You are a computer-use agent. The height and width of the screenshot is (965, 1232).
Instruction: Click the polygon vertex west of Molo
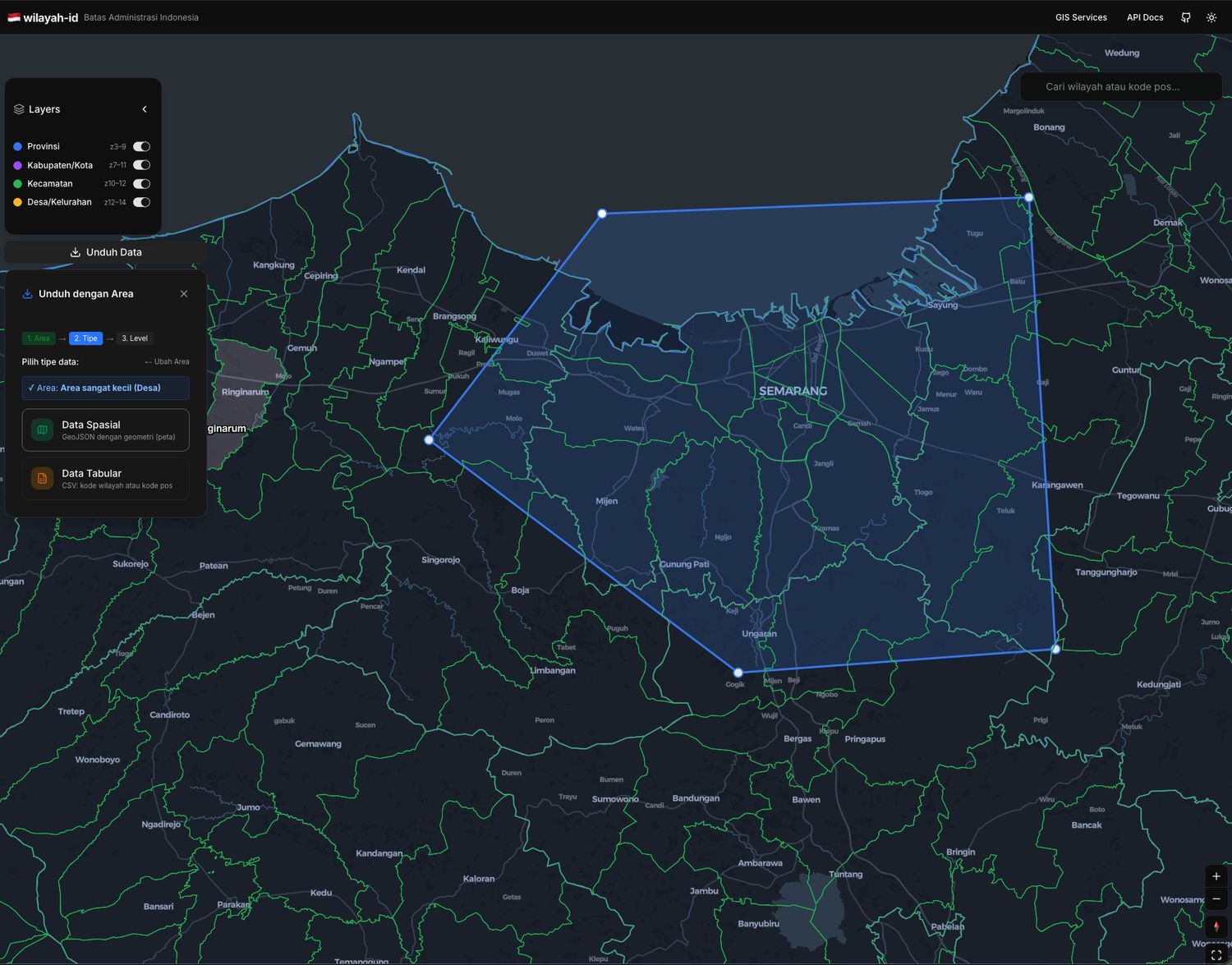pyautogui.click(x=429, y=440)
